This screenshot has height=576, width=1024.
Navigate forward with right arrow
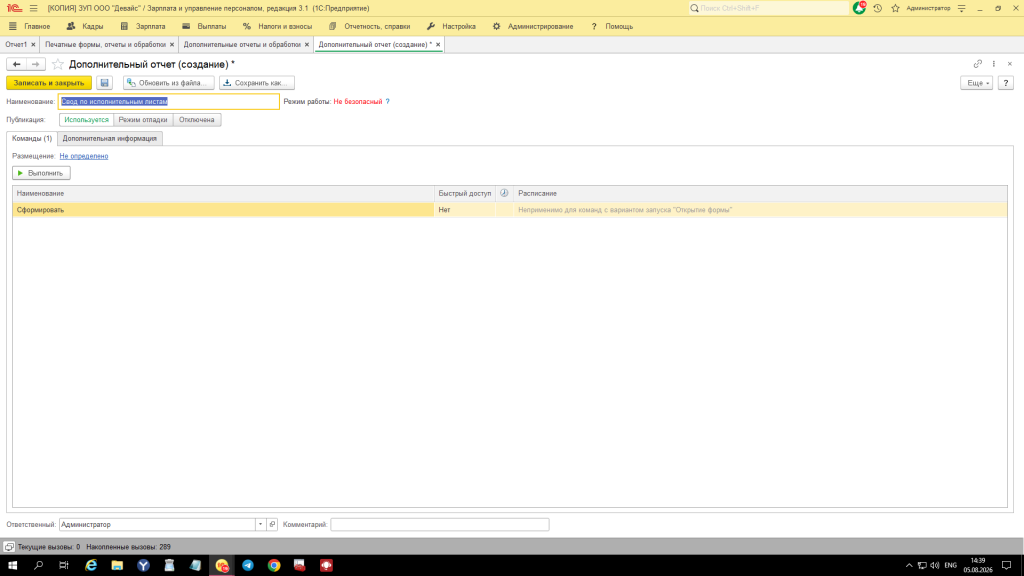(x=36, y=64)
